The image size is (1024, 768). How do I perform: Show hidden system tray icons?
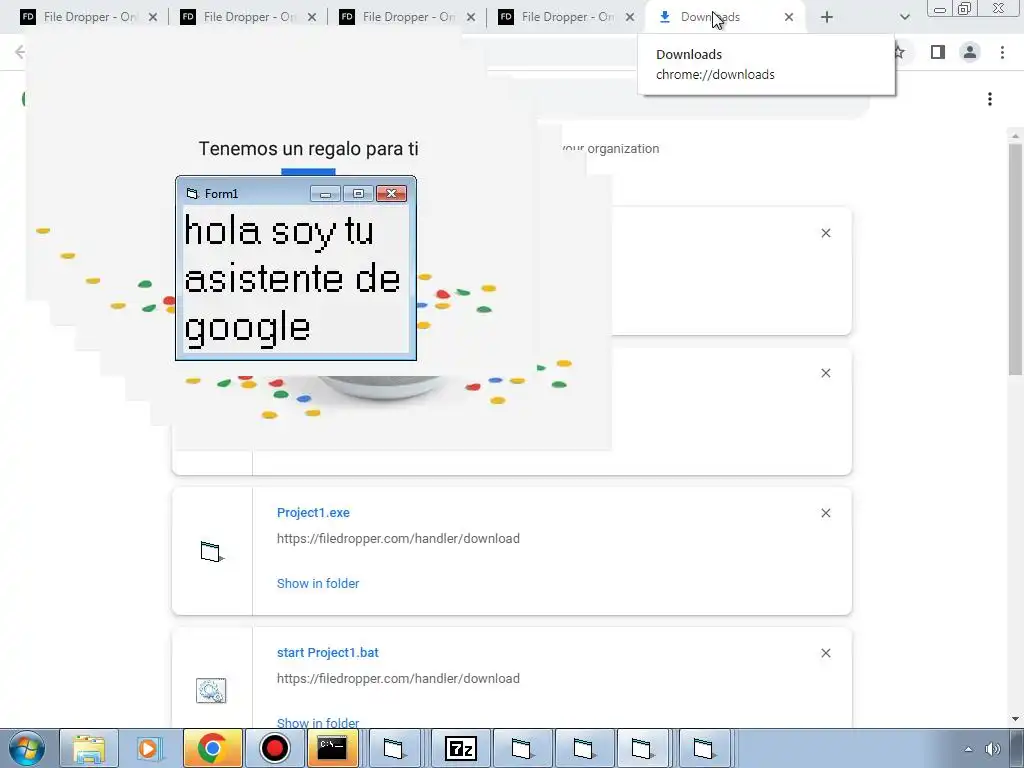tap(968, 749)
